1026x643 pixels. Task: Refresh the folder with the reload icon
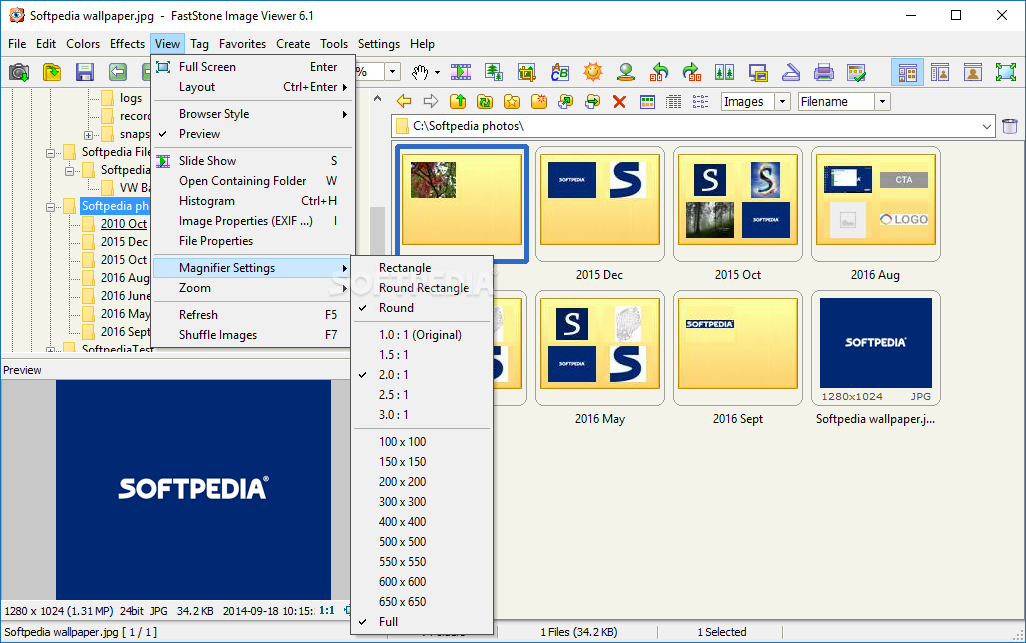coord(485,101)
